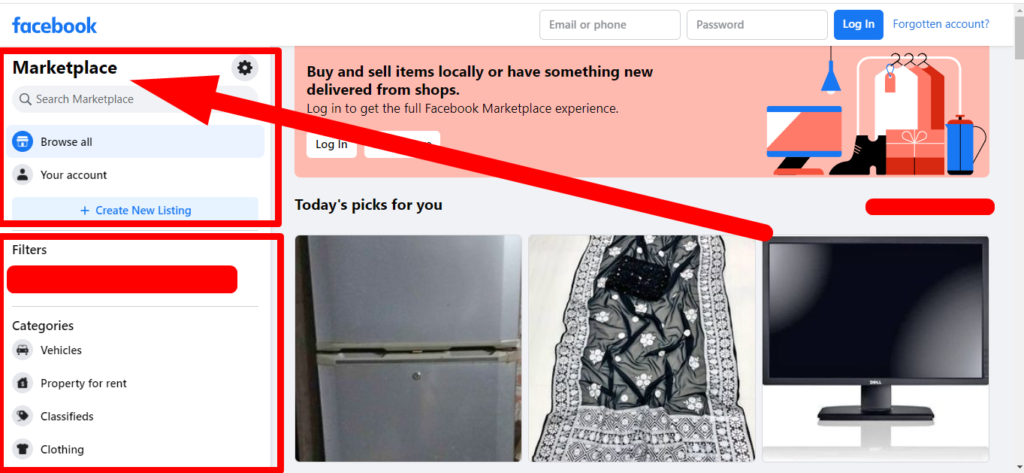Click the blue Log In button
The image size is (1024, 473).
pos(858,24)
